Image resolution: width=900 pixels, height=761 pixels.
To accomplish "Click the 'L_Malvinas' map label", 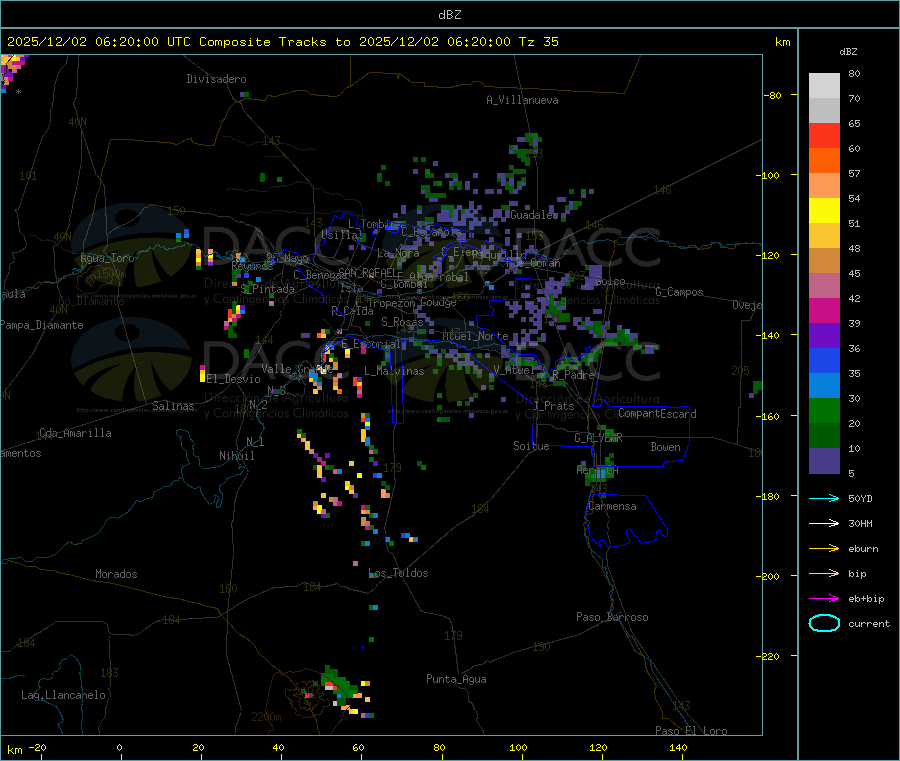I will click(394, 371).
